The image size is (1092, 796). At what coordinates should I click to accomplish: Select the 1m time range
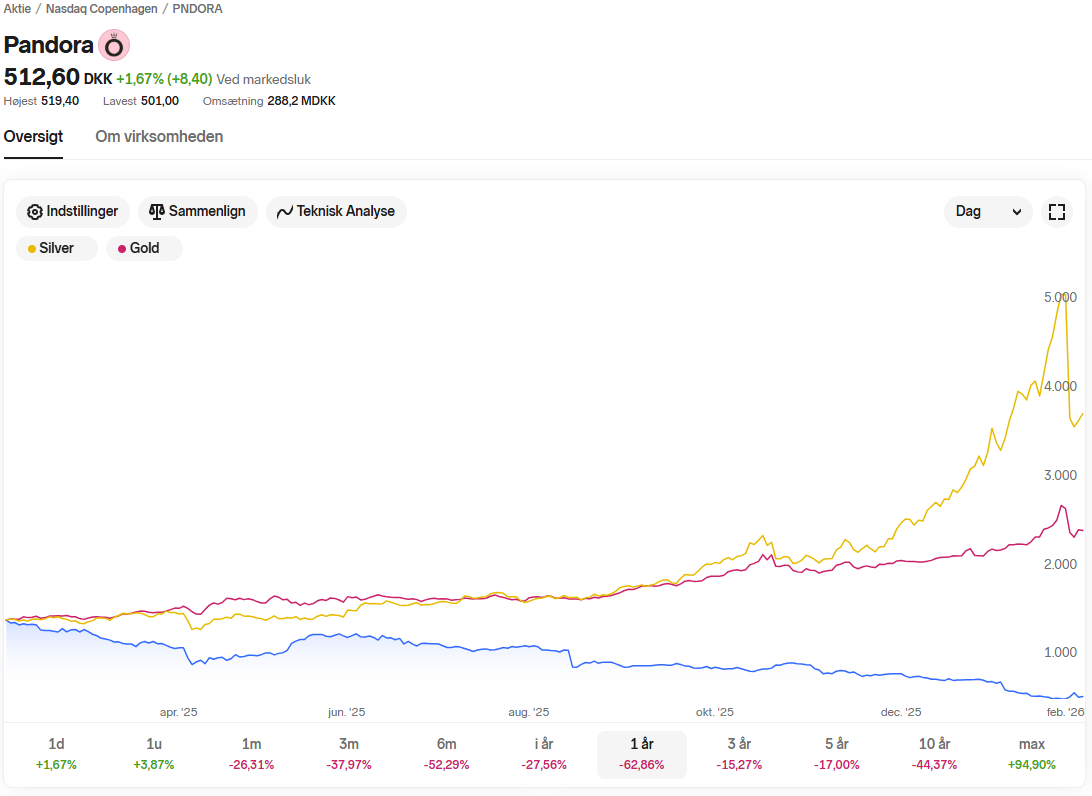click(251, 754)
